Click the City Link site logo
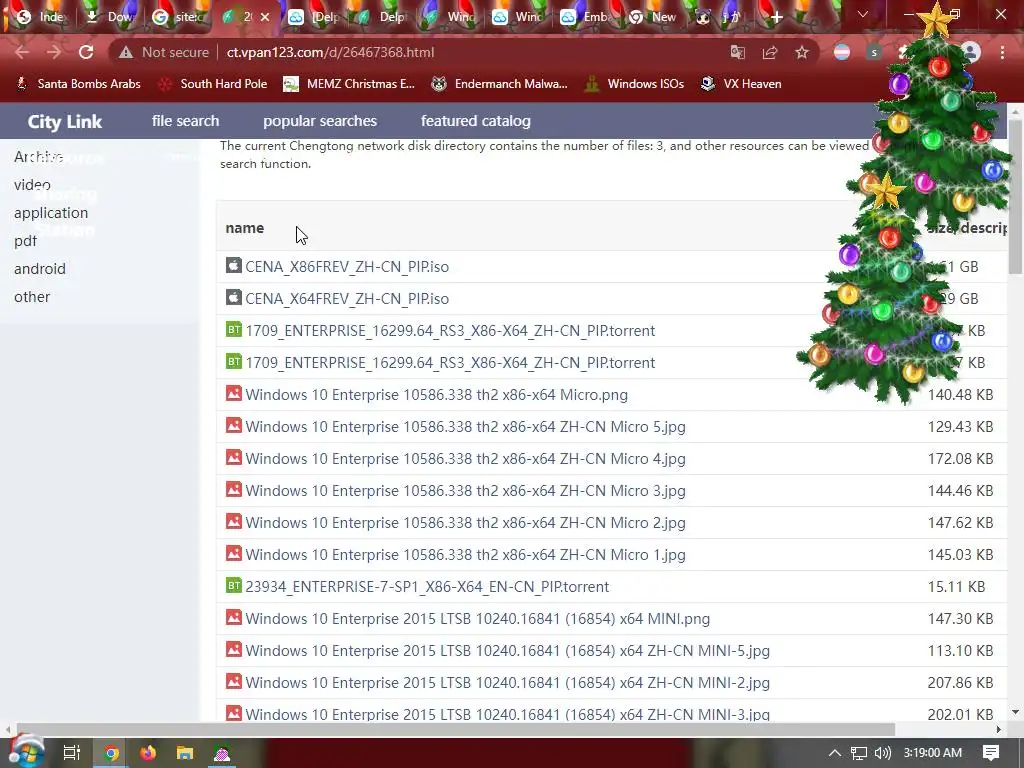The image size is (1024, 768). pos(65,121)
